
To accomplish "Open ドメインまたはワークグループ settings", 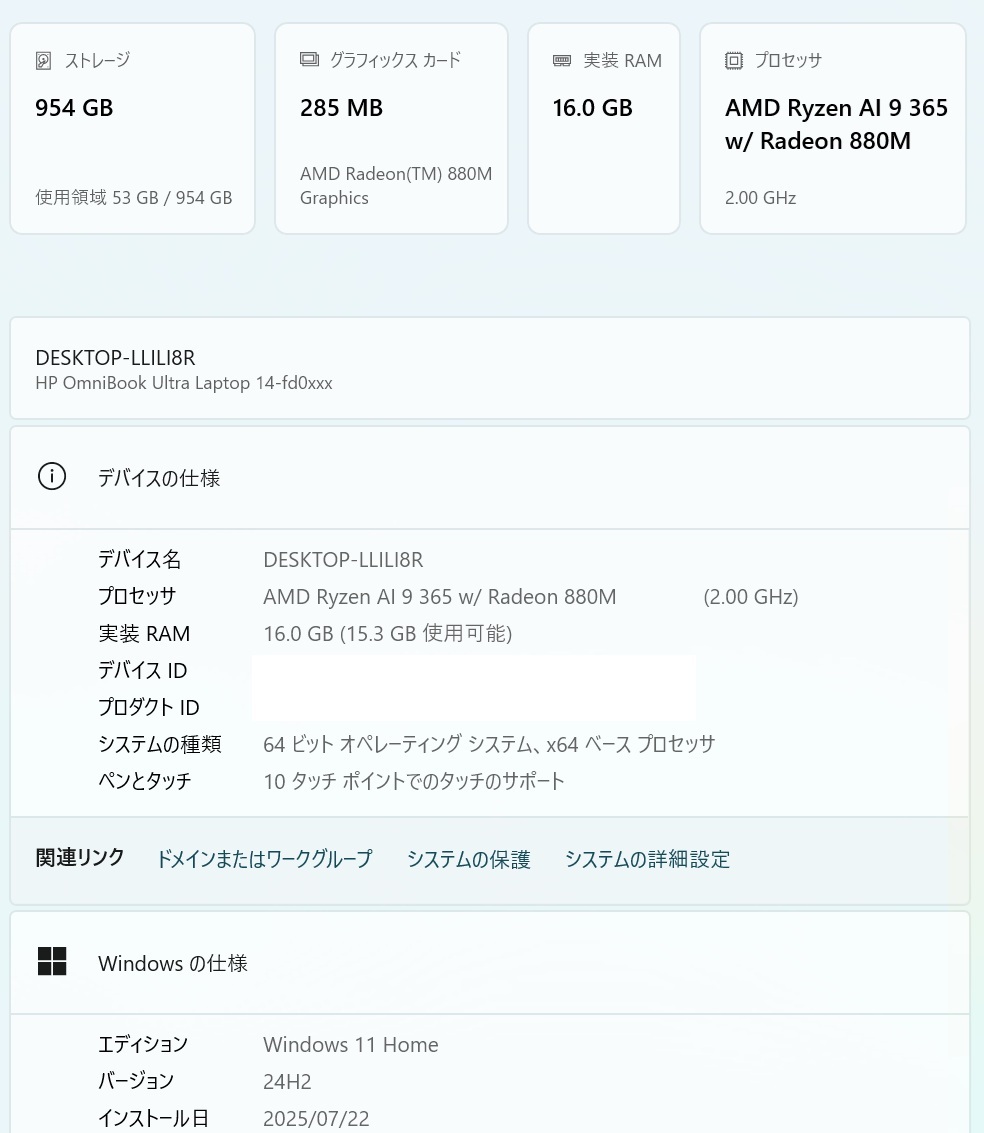I will (264, 859).
